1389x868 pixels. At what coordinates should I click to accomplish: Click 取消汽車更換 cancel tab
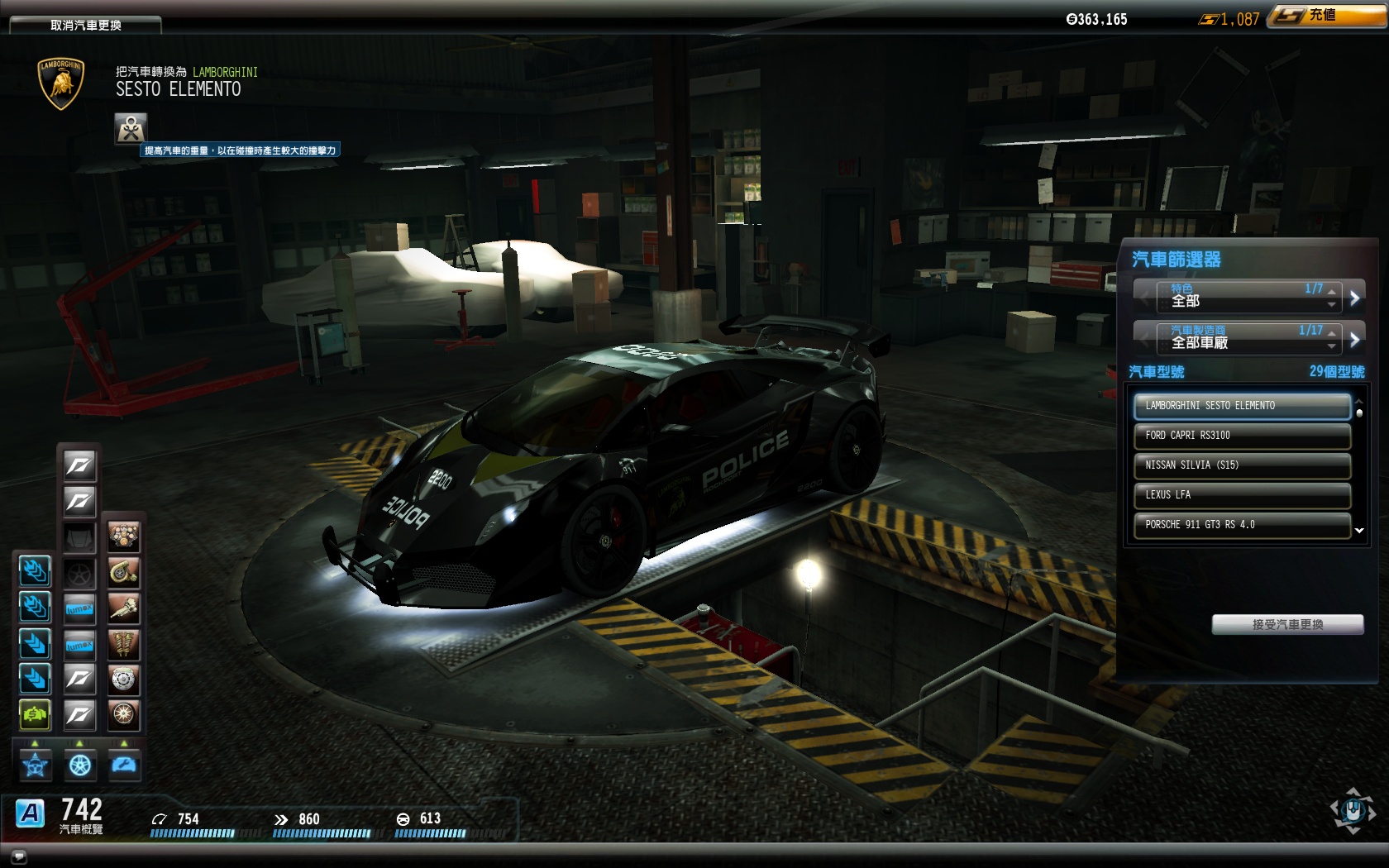click(x=86, y=26)
